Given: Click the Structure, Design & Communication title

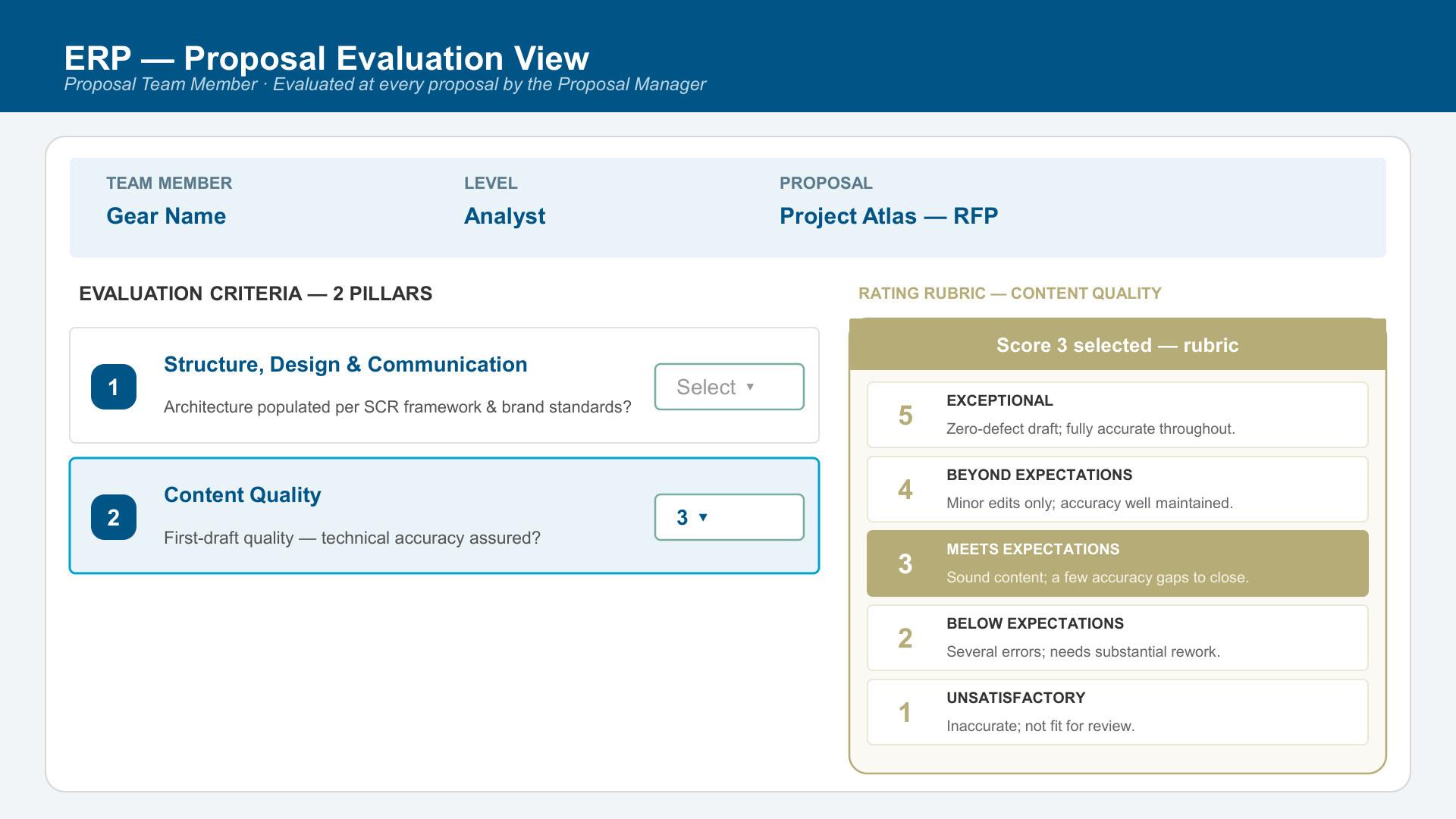Looking at the screenshot, I should (345, 365).
